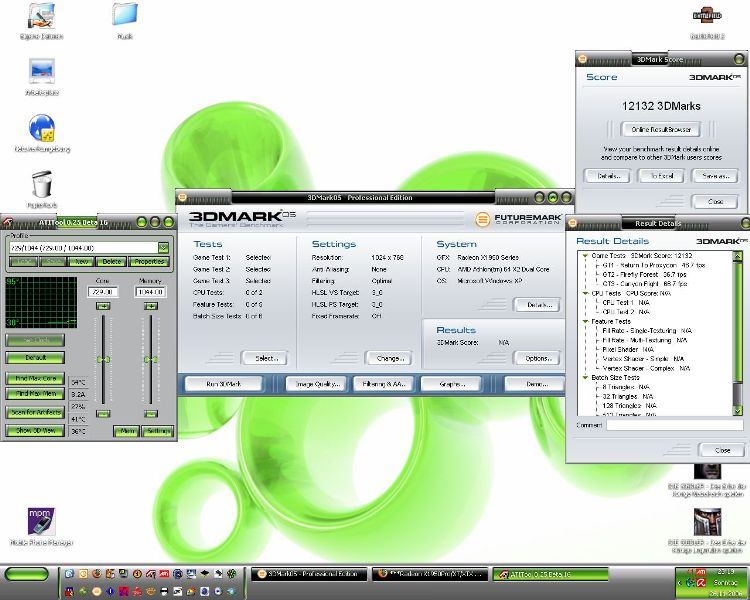This screenshot has width=750, height=600.
Task: Click Find Max Mem in ATITool
Action: coord(35,394)
